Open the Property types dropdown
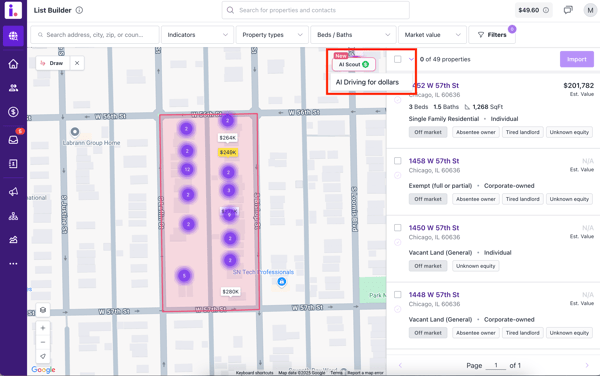Viewport: 600px width, 376px height. pyautogui.click(x=272, y=35)
